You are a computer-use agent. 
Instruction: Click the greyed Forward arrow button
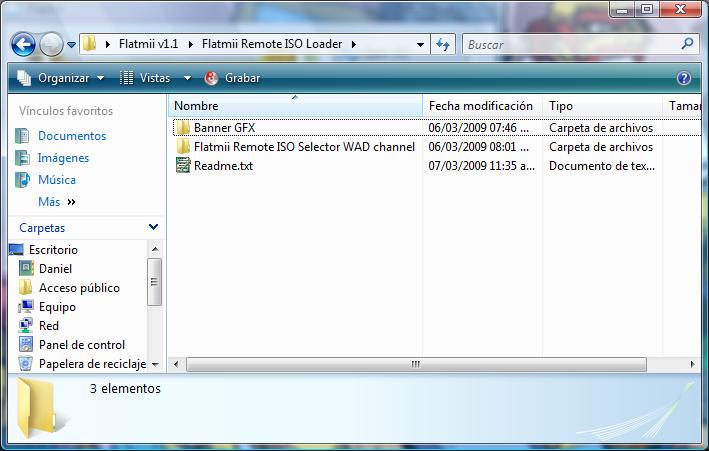pyautogui.click(x=51, y=44)
